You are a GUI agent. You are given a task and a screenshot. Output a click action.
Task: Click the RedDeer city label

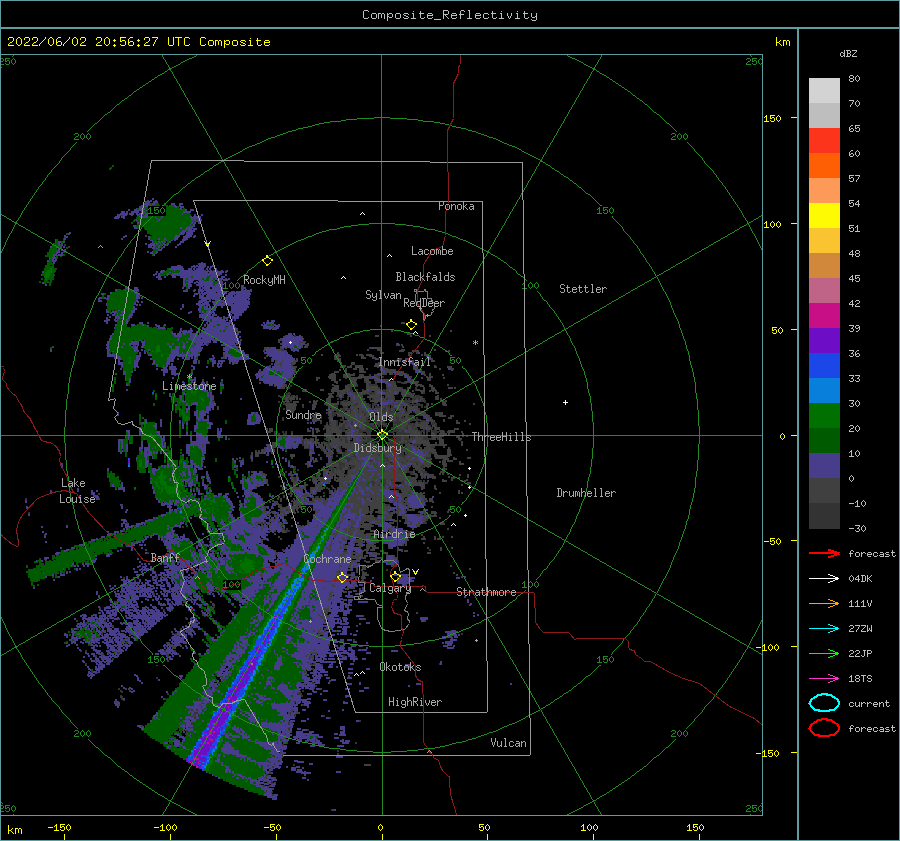(424, 303)
